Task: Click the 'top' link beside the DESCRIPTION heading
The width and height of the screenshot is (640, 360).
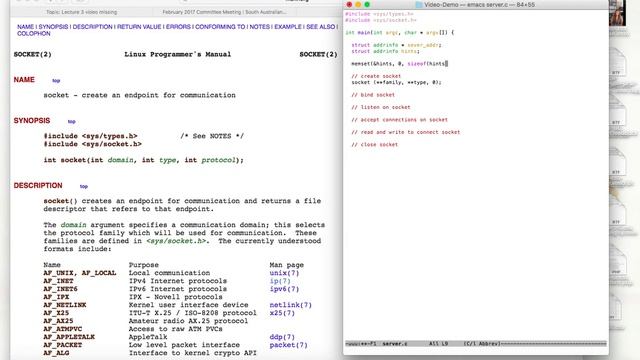Action: (84, 187)
